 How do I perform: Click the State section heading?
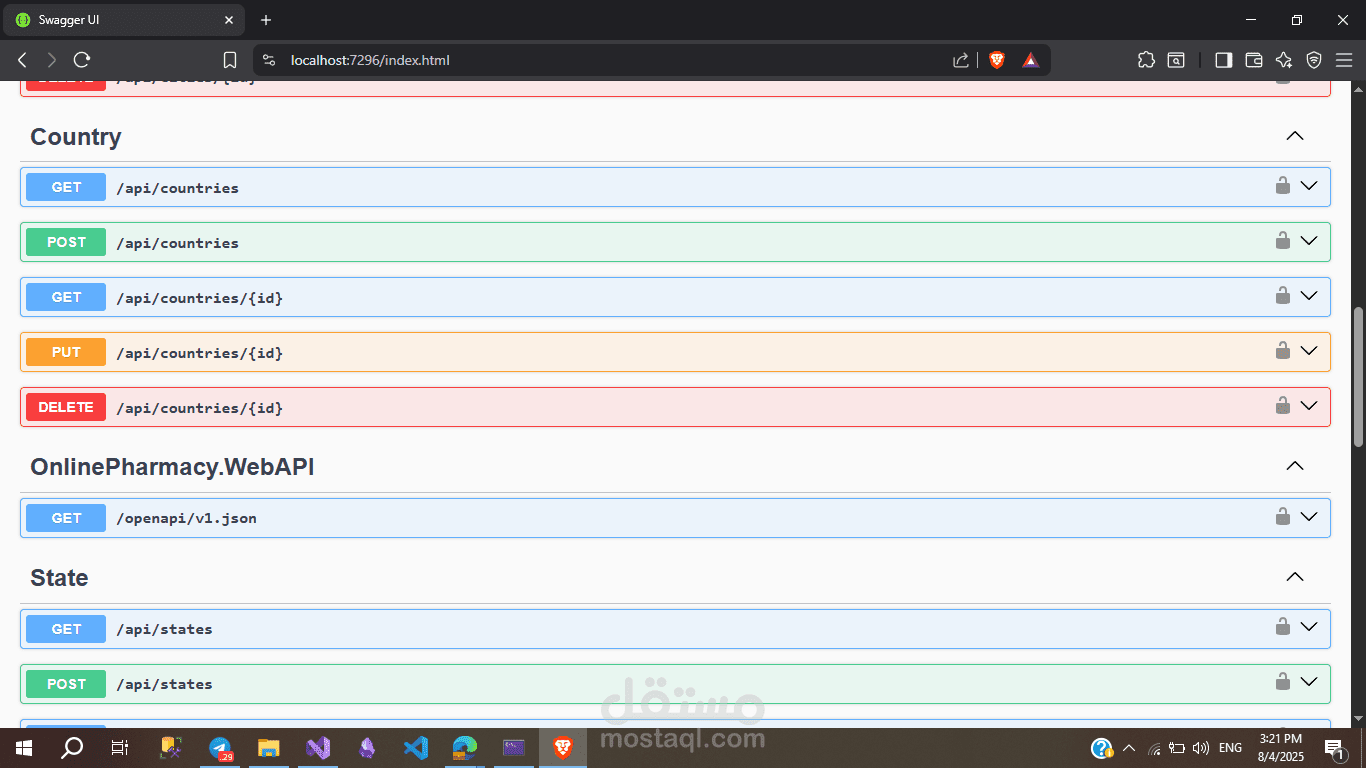click(x=59, y=578)
